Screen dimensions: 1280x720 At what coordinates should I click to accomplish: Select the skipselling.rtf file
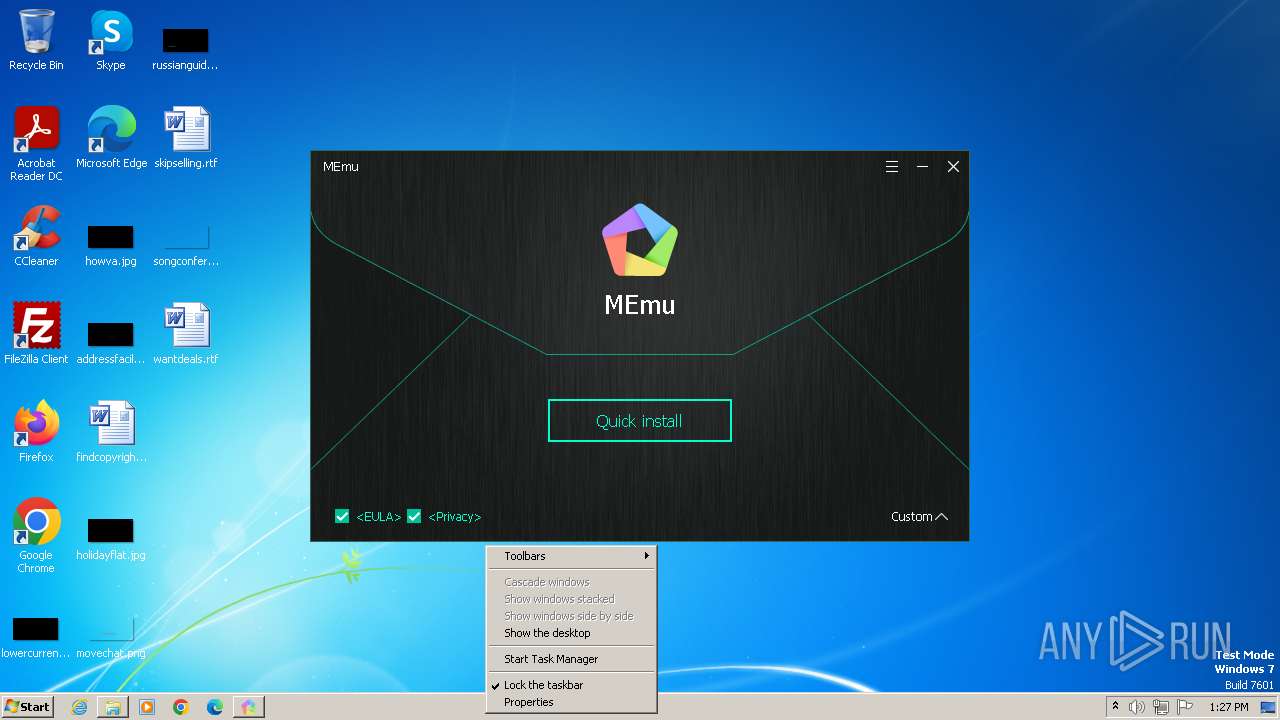pos(186,139)
